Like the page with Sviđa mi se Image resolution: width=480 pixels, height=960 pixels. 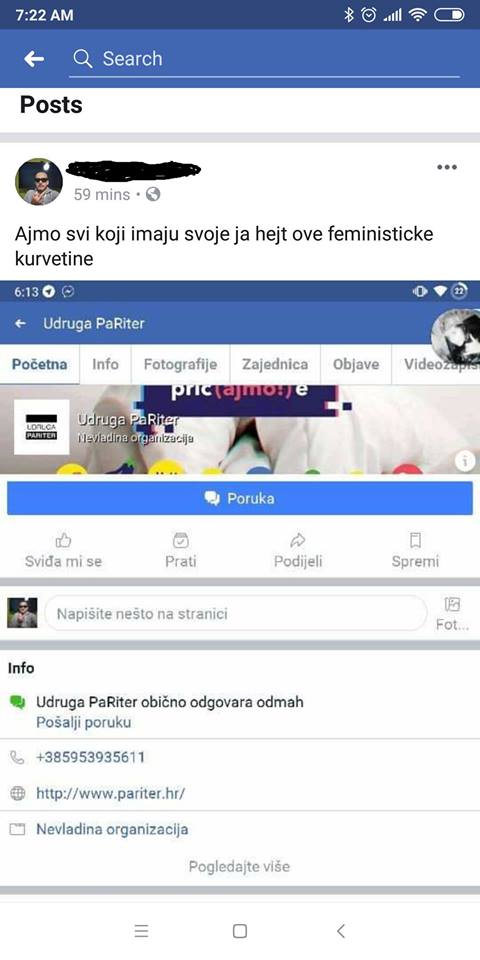[x=64, y=550]
